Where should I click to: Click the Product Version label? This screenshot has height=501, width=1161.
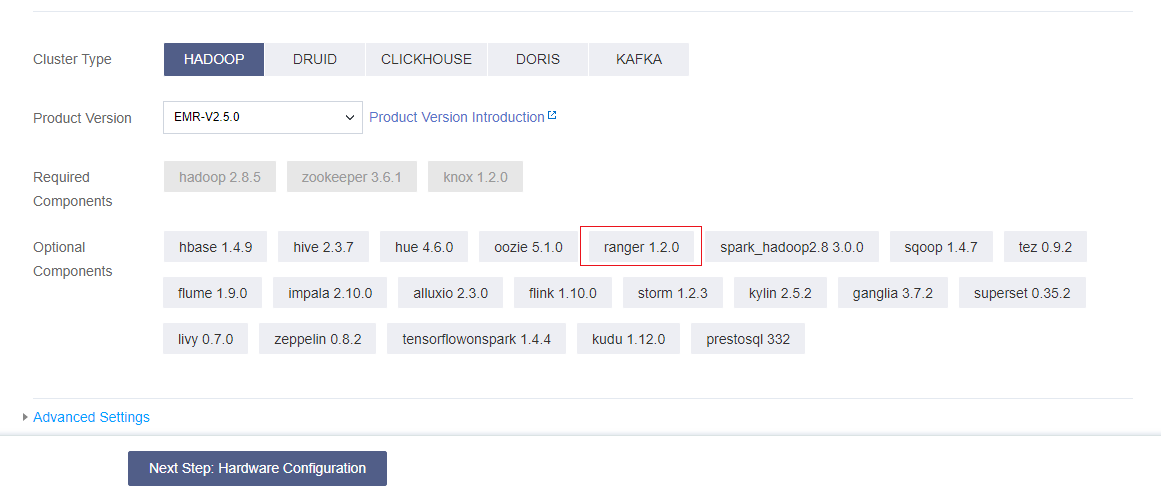coord(82,118)
